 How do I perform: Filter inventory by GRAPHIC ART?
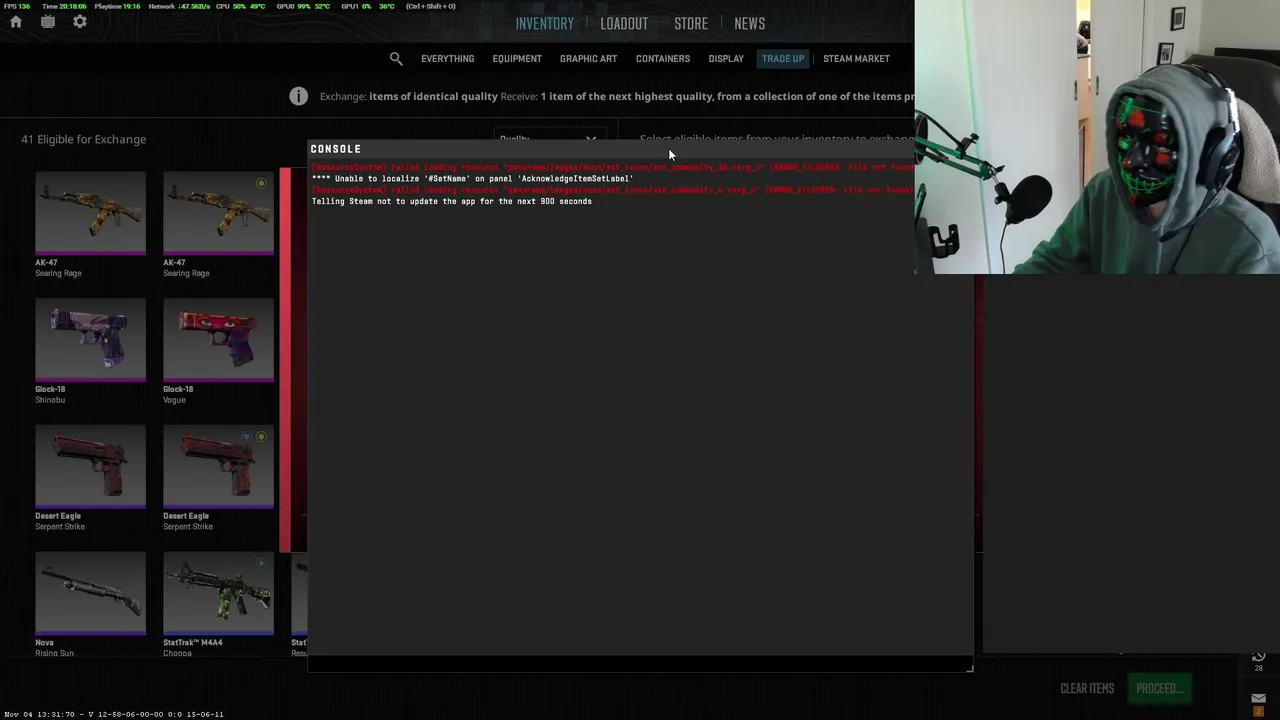coord(588,59)
